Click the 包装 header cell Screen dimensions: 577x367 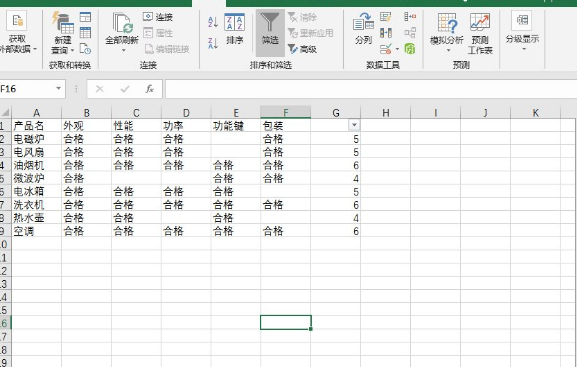(286, 126)
